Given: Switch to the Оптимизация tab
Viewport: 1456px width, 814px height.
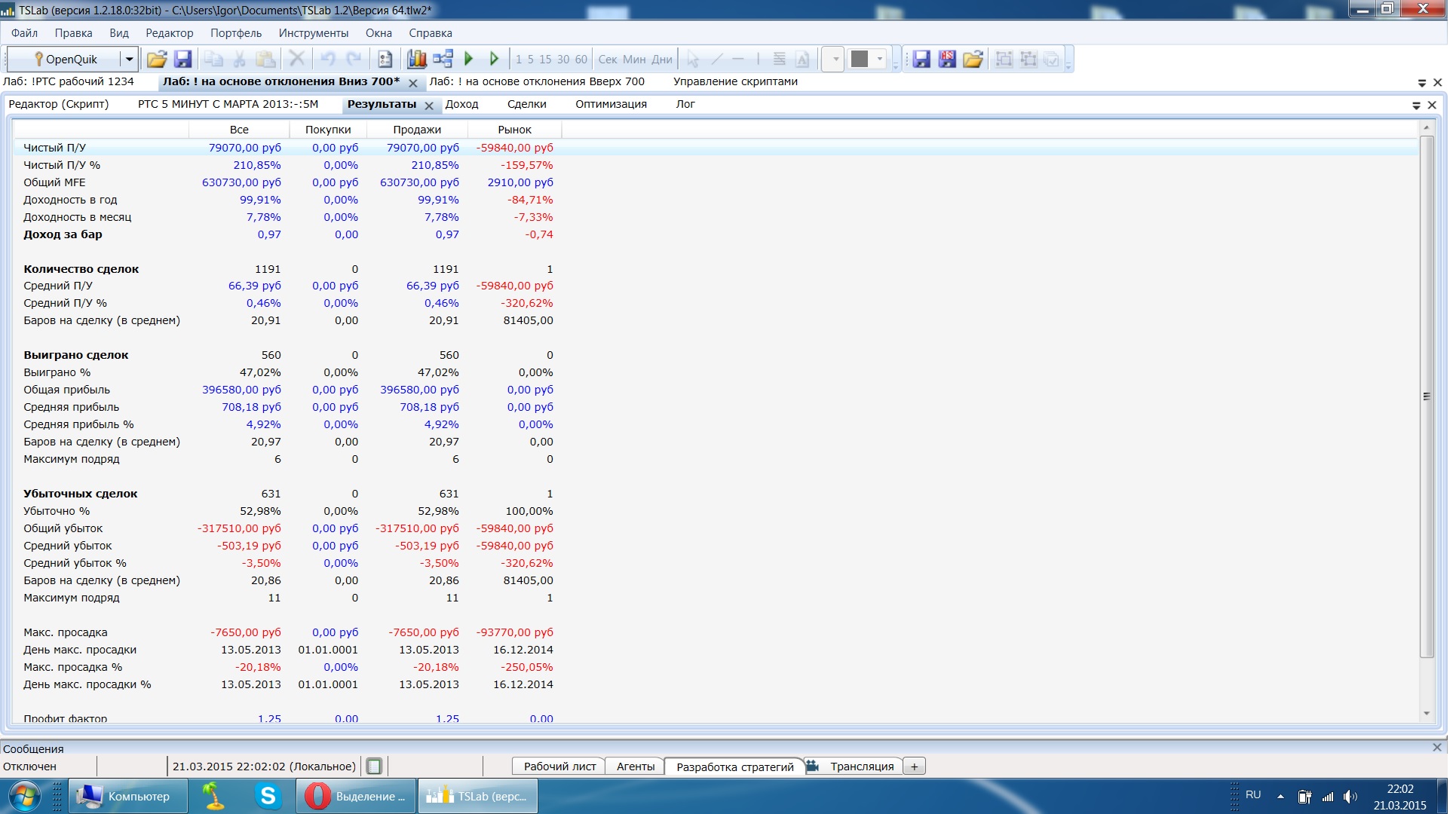Looking at the screenshot, I should pyautogui.click(x=611, y=104).
